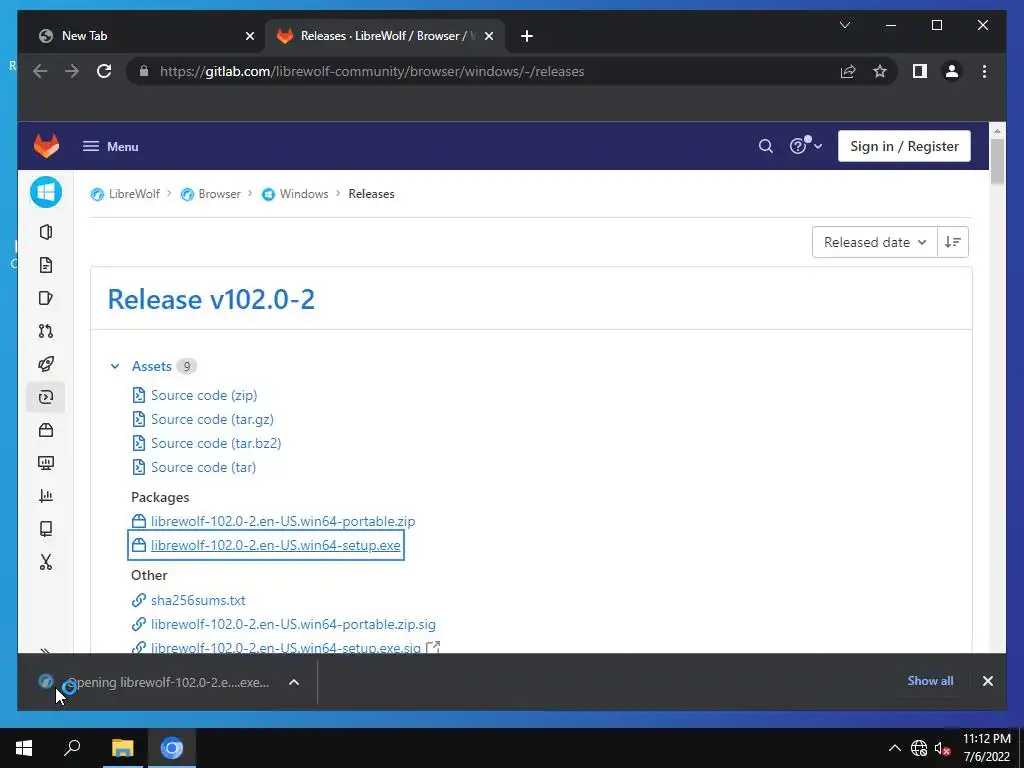This screenshot has height=768, width=1024.
Task: Click Show all downloads
Action: pos(930,680)
